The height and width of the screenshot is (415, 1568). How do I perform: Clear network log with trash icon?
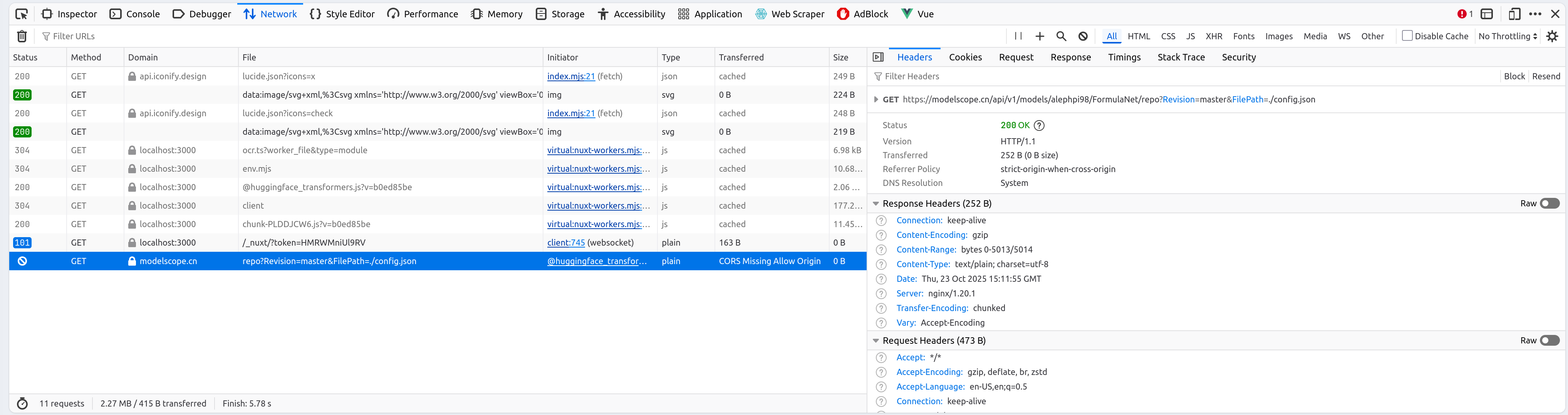22,37
